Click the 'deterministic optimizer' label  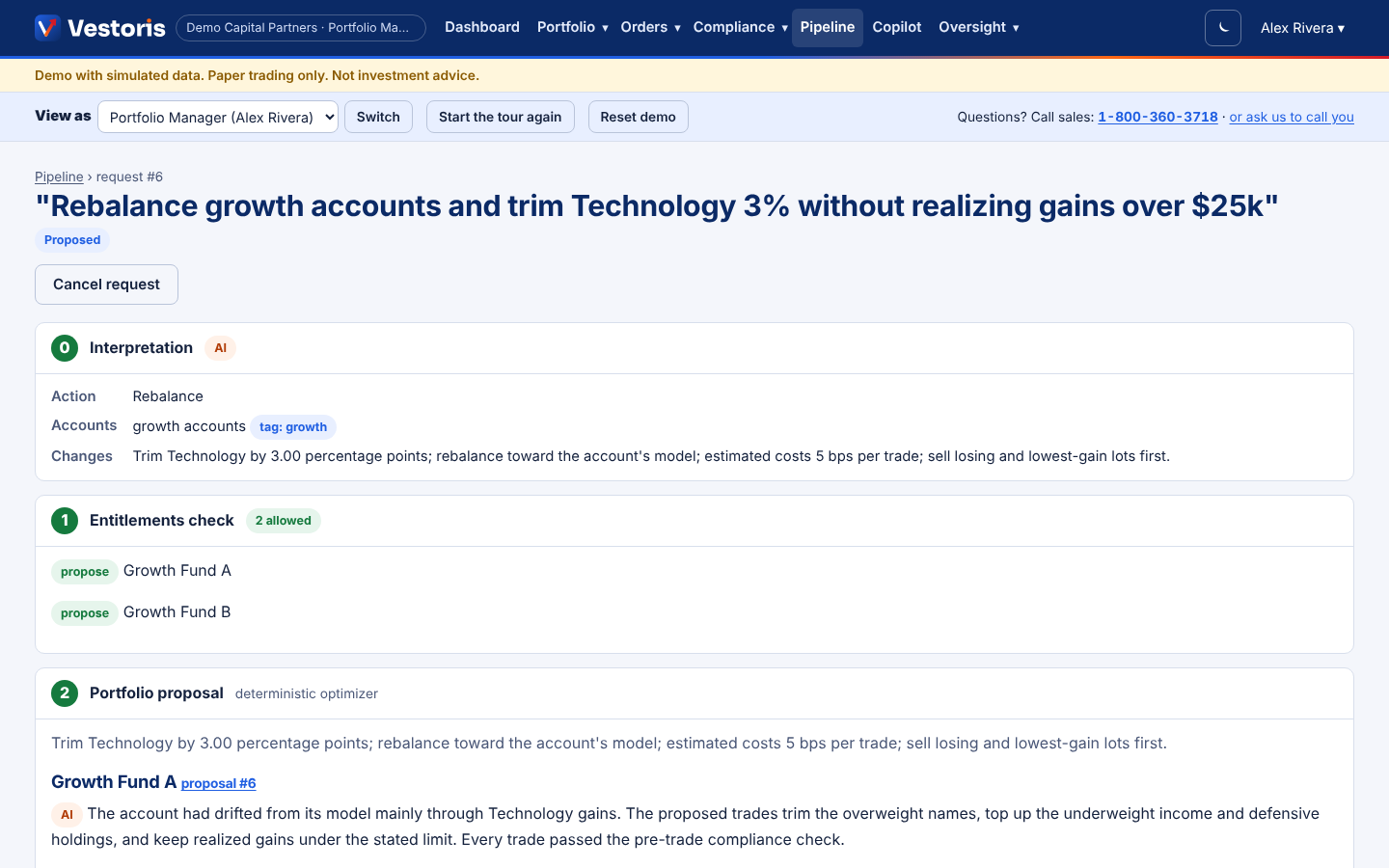point(307,693)
